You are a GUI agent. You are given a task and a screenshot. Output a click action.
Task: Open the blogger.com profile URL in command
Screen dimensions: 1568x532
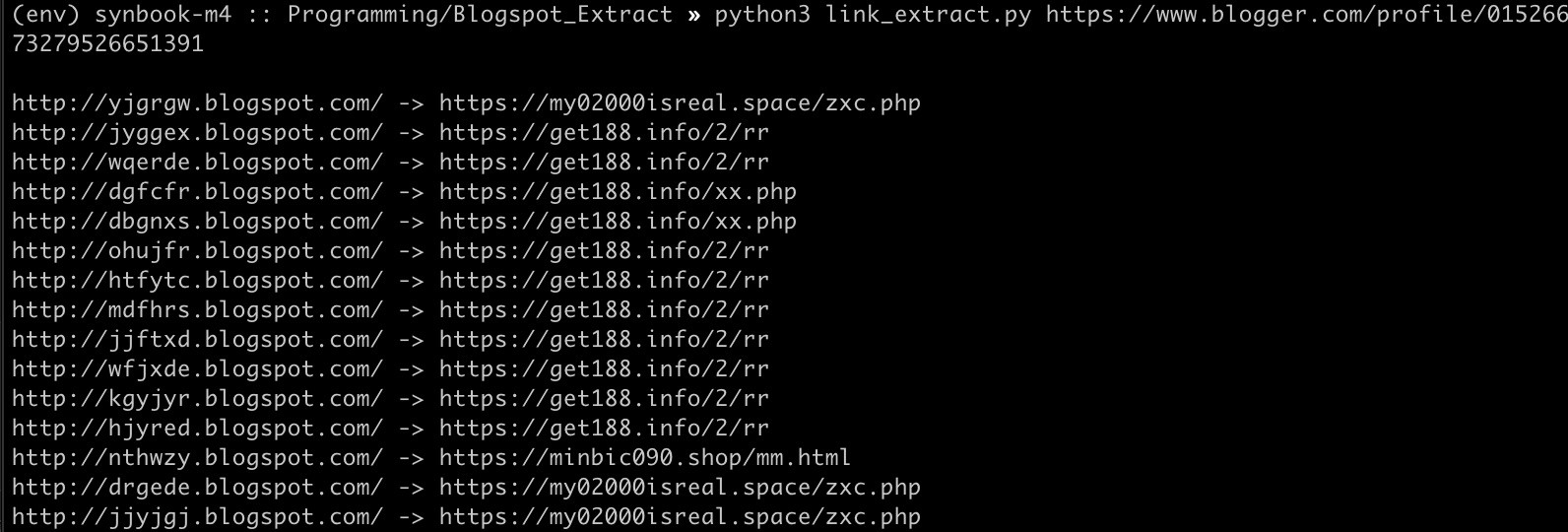[x=1306, y=15]
